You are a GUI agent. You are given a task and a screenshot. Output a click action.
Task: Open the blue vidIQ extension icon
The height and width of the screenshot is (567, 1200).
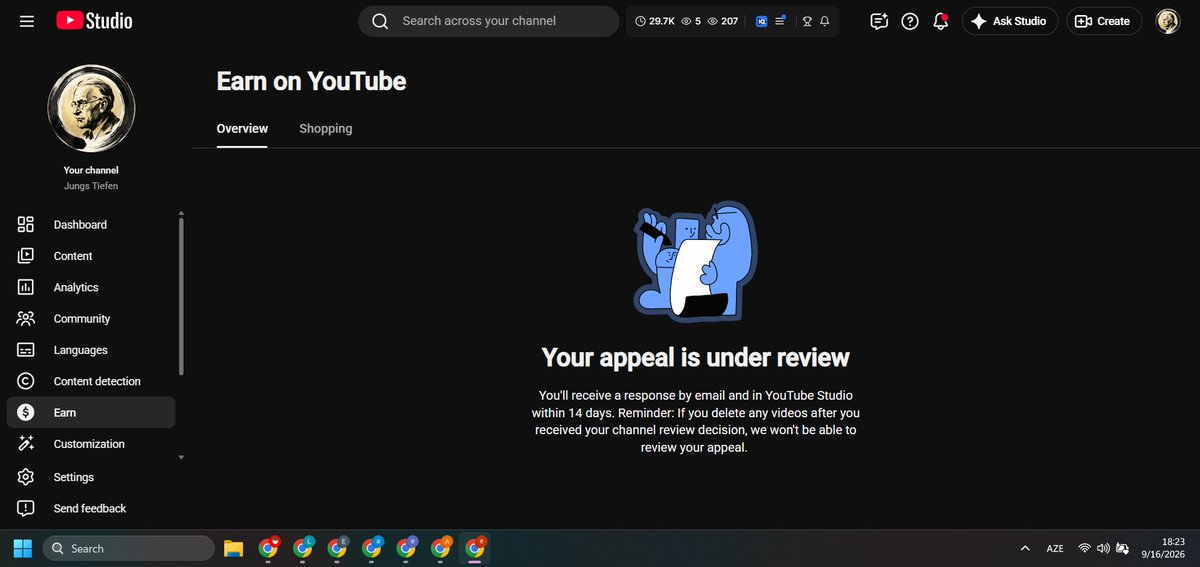761,21
